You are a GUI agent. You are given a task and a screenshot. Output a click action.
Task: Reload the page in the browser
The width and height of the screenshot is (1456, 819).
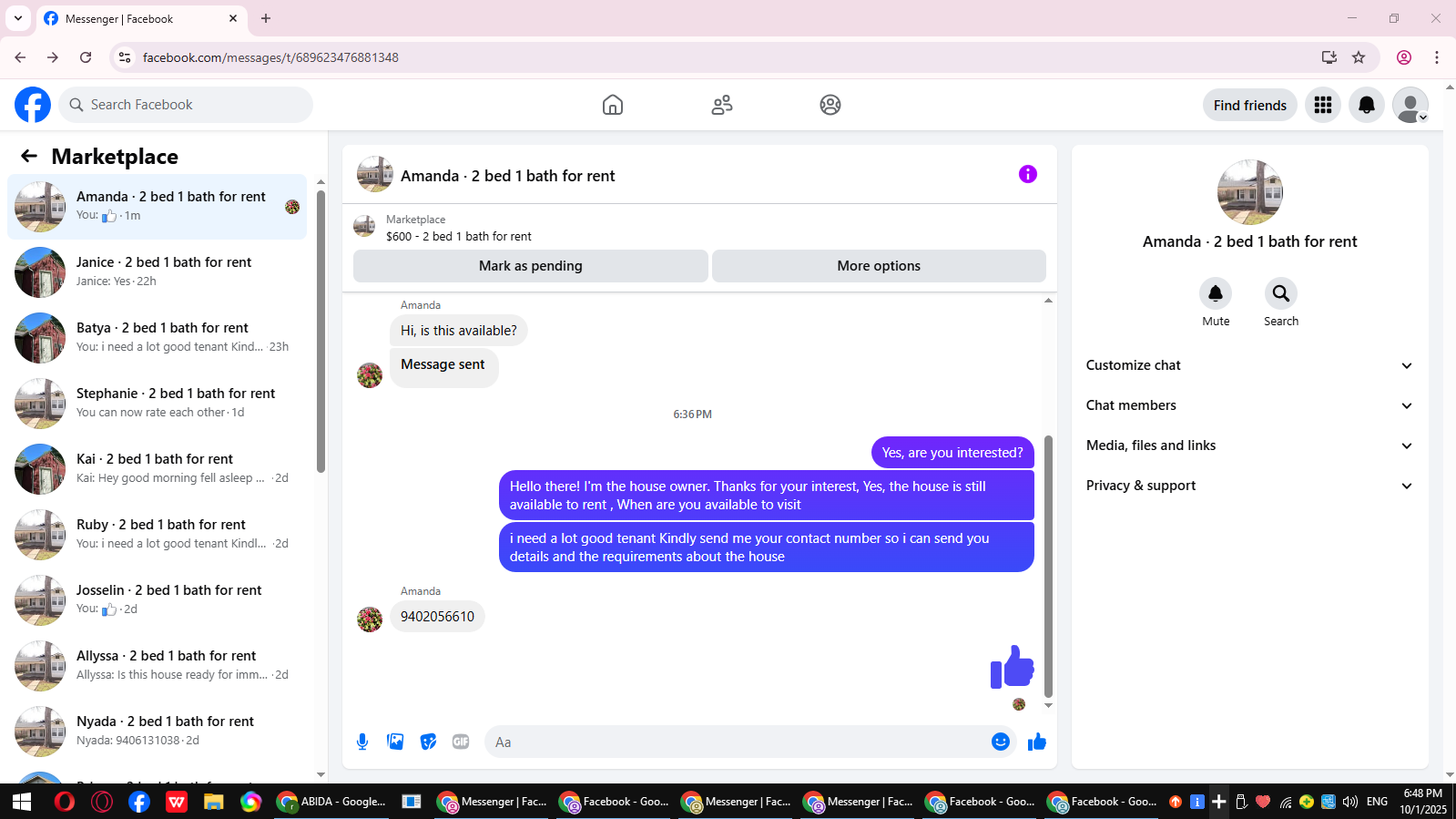[86, 57]
